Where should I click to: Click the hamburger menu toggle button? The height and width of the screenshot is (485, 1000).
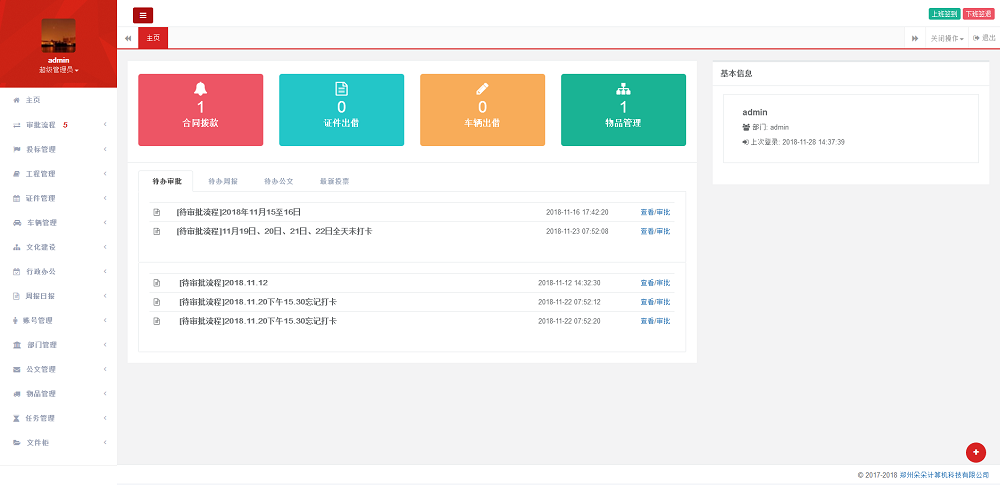pos(143,15)
